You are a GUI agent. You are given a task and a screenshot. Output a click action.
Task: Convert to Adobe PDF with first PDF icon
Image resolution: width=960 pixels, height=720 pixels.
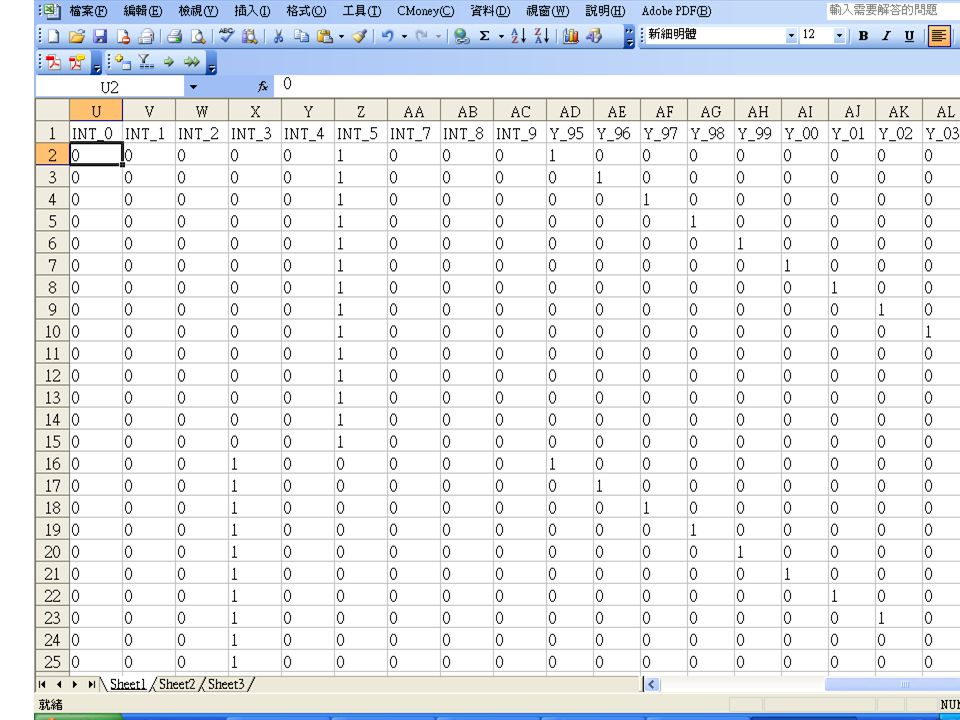tap(54, 62)
